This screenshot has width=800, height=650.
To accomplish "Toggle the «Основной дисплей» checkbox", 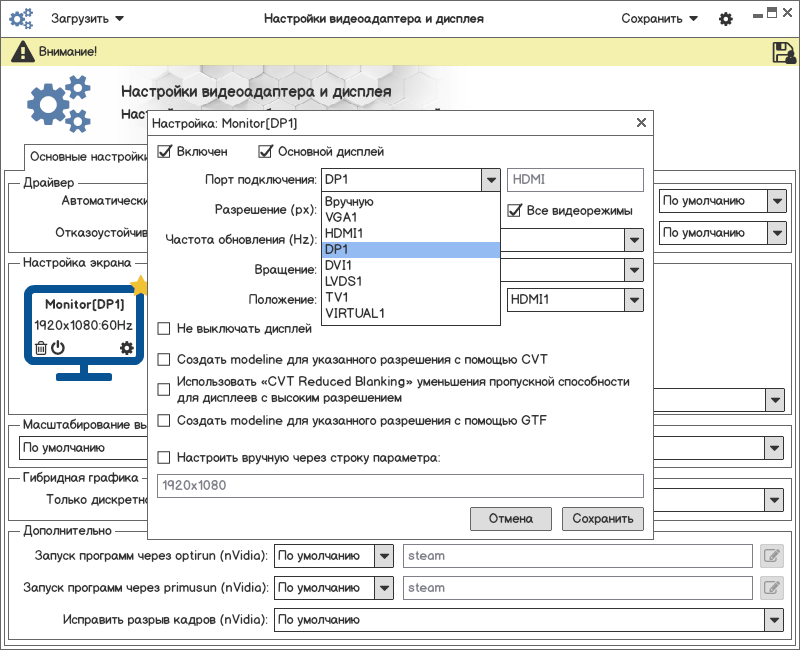I will pos(266,152).
